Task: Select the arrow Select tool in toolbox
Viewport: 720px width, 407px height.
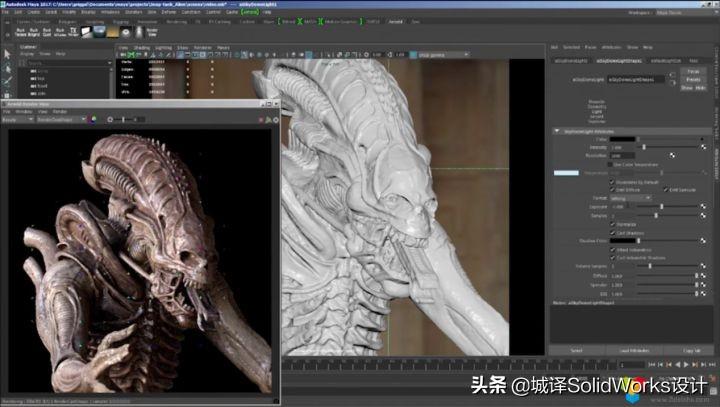Action: pyautogui.click(x=7, y=54)
